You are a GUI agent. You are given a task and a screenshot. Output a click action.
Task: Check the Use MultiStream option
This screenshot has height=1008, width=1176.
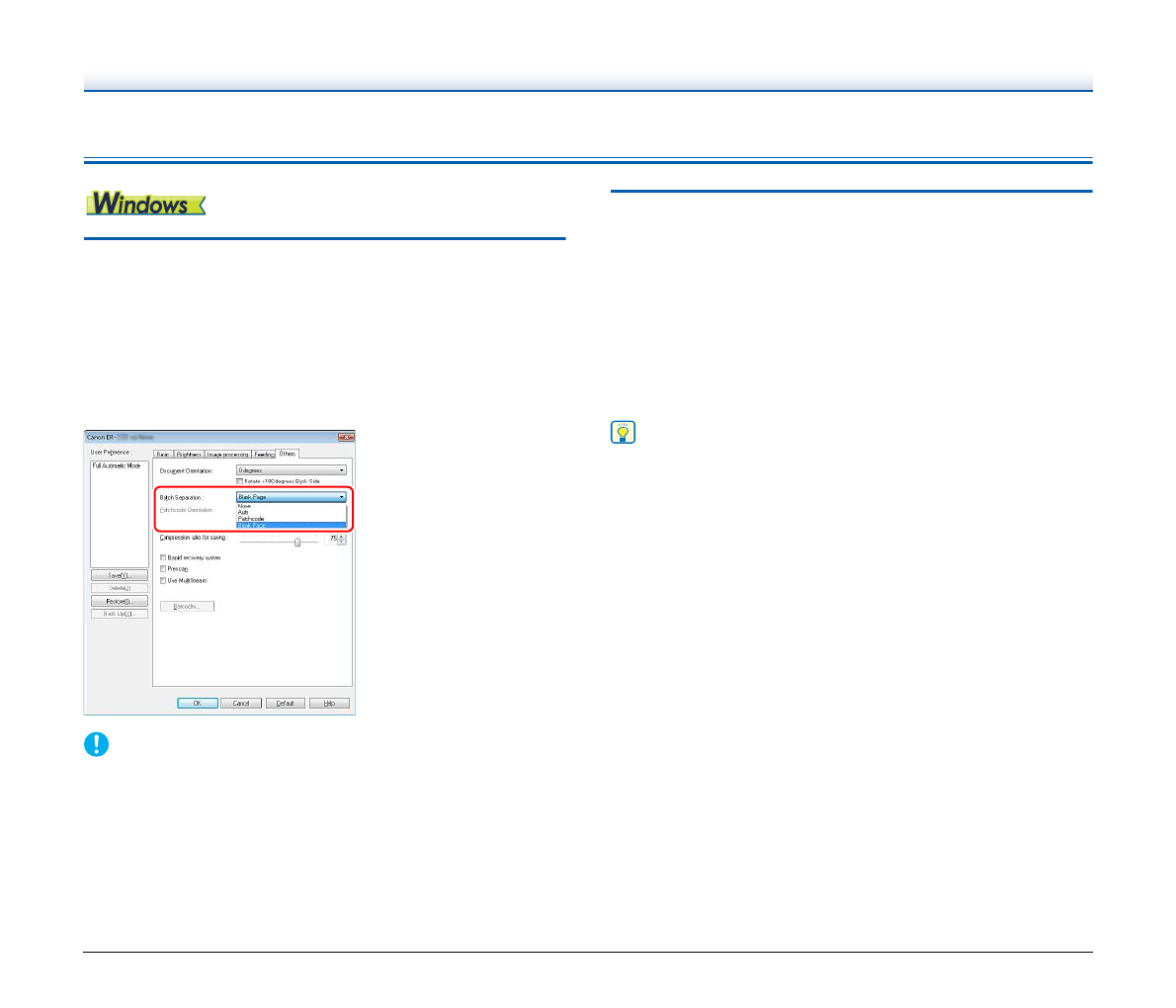pos(163,581)
